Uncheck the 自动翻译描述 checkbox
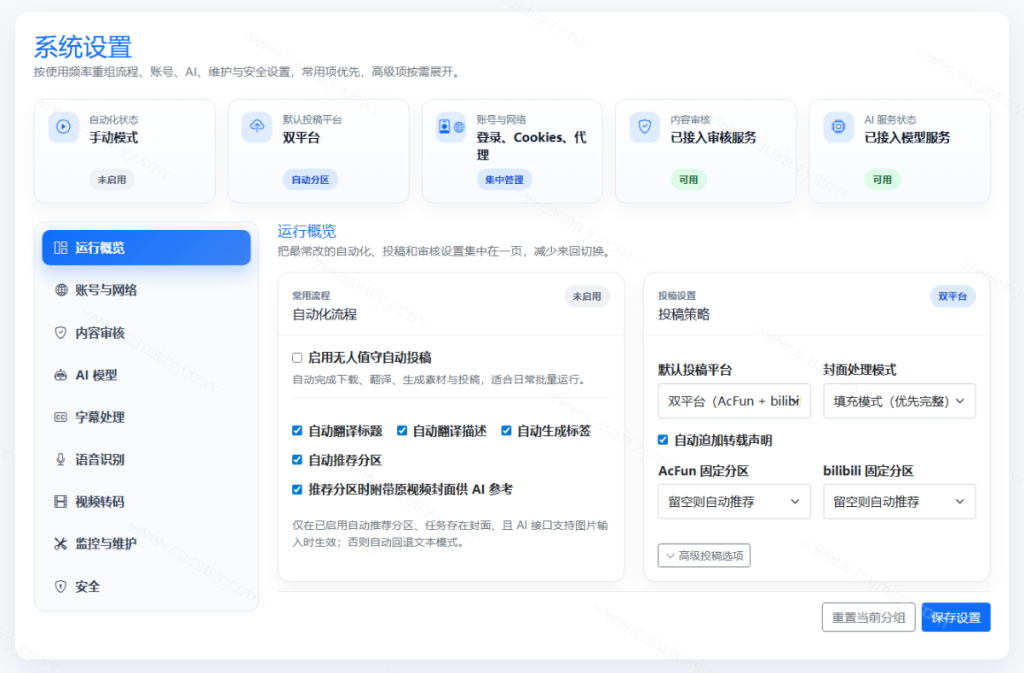The width and height of the screenshot is (1024, 673). tap(402, 431)
